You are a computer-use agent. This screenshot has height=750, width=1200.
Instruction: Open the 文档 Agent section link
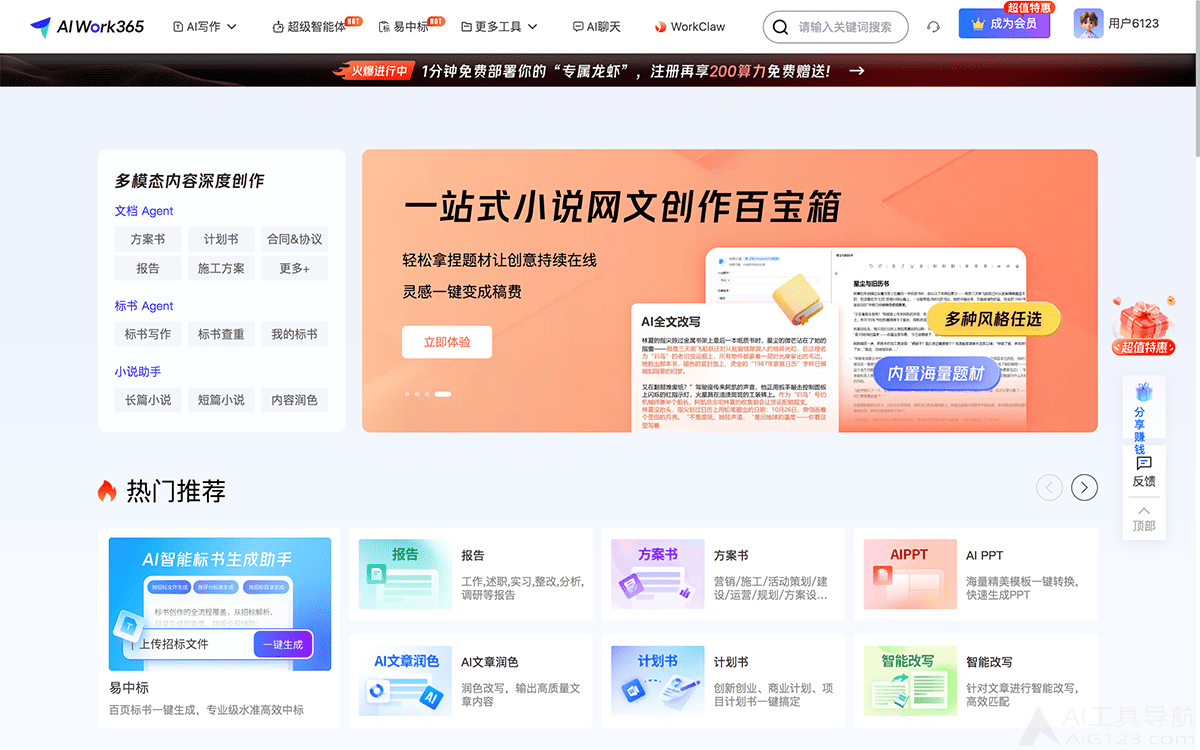tap(144, 211)
